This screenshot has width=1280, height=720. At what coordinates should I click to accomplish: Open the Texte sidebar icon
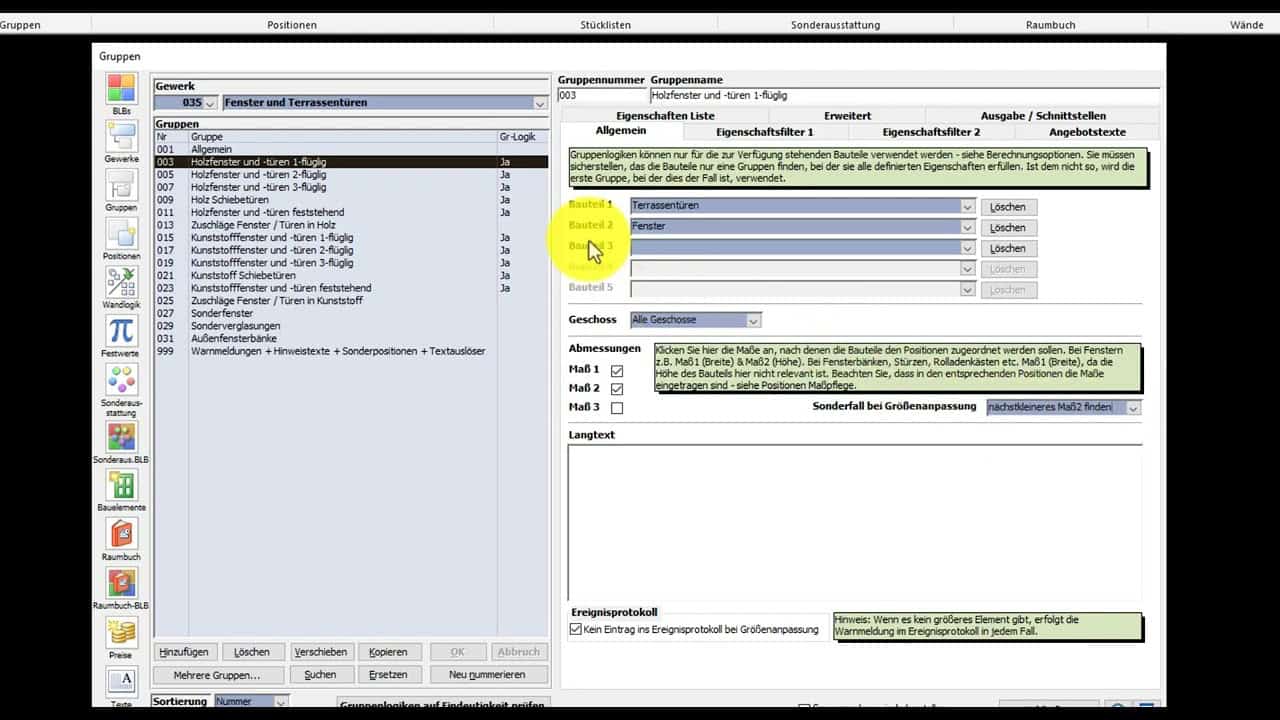pos(121,681)
